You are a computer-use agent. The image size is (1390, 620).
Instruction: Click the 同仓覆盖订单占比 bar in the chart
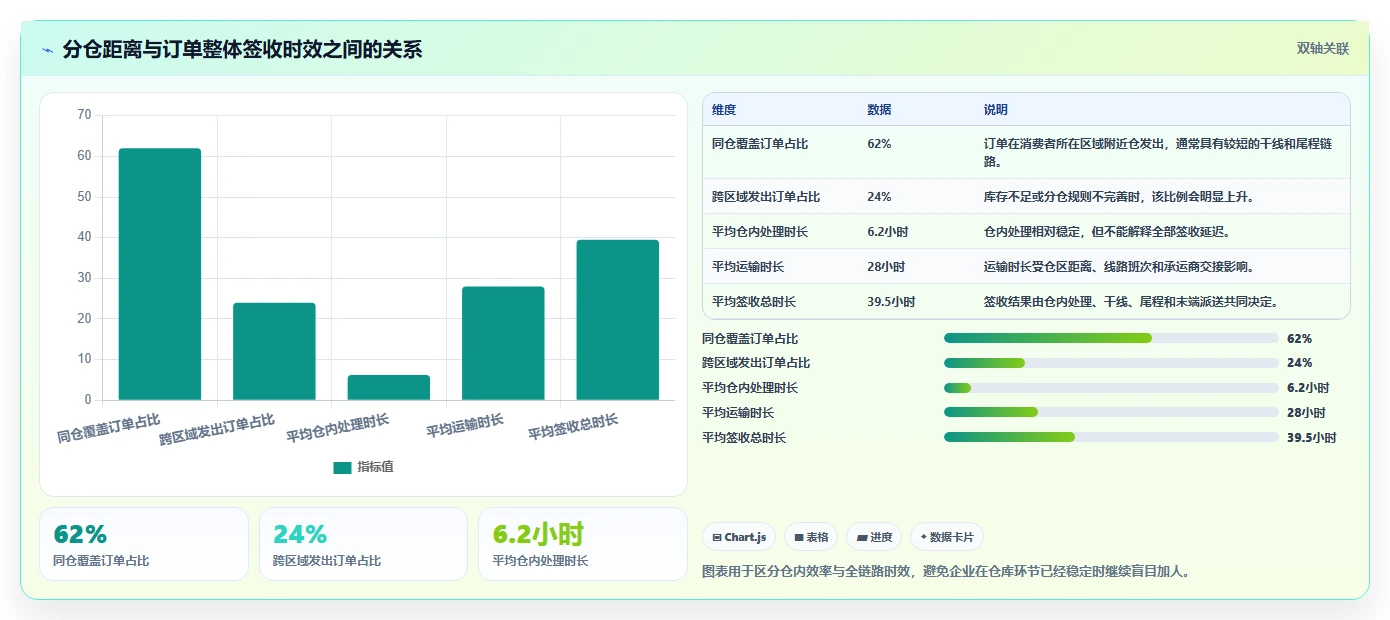[x=160, y=274]
